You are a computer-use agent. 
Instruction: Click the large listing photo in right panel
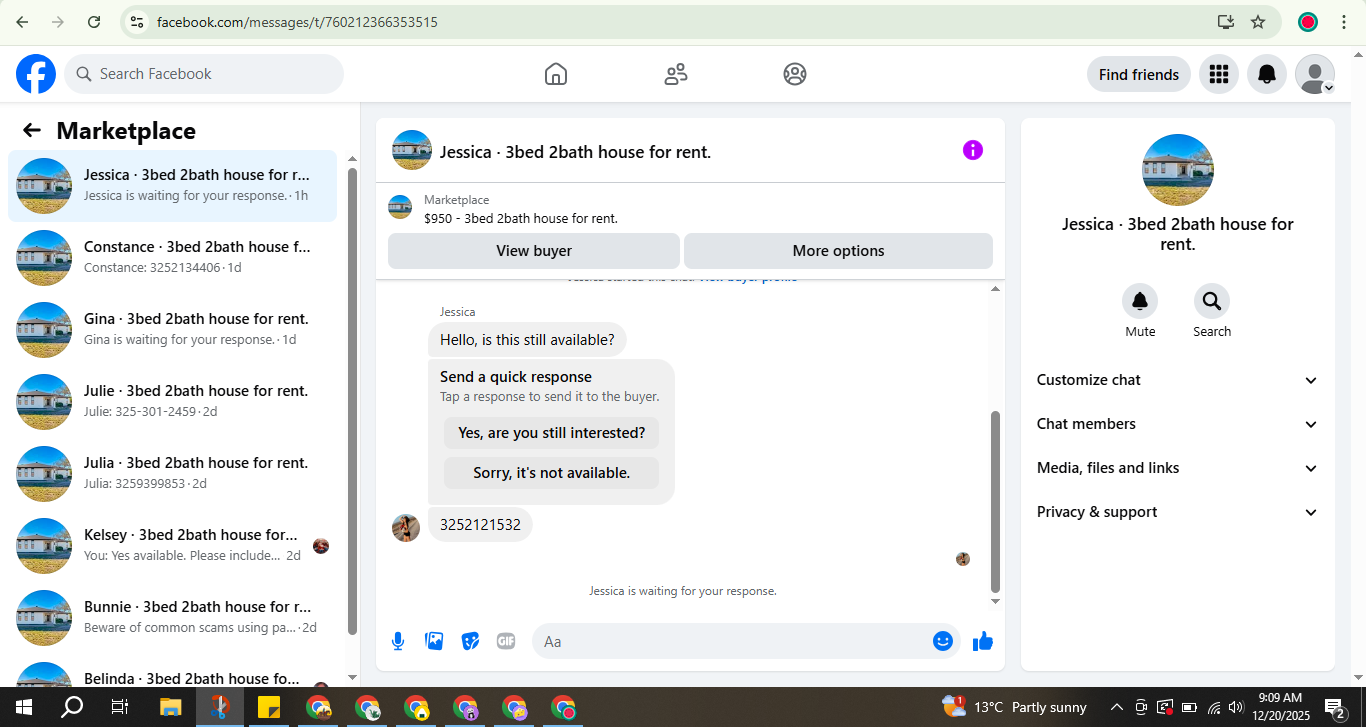[x=1178, y=170]
